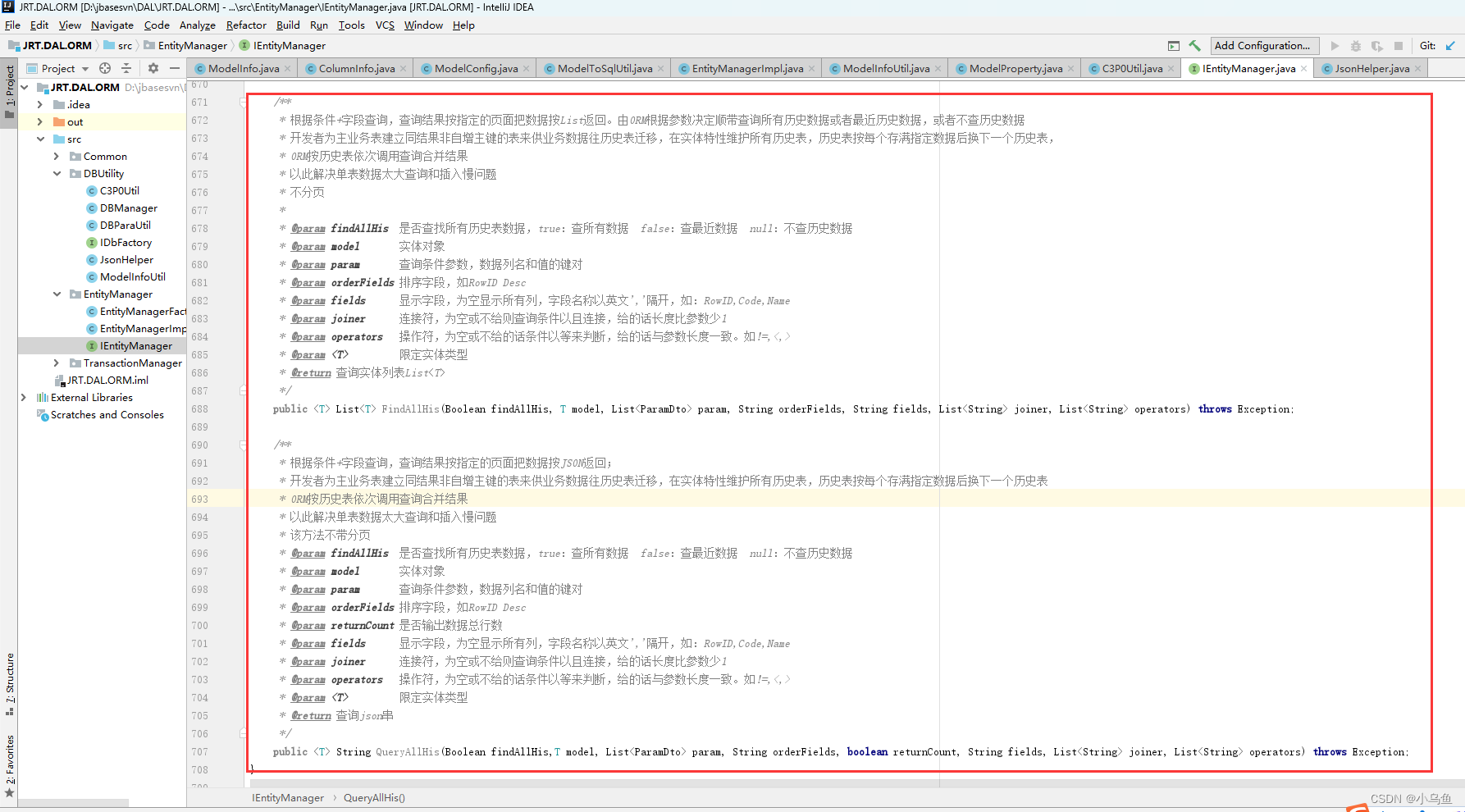1465x812 pixels.
Task: Click the Debug bug icon in toolbar
Action: 1355,46
